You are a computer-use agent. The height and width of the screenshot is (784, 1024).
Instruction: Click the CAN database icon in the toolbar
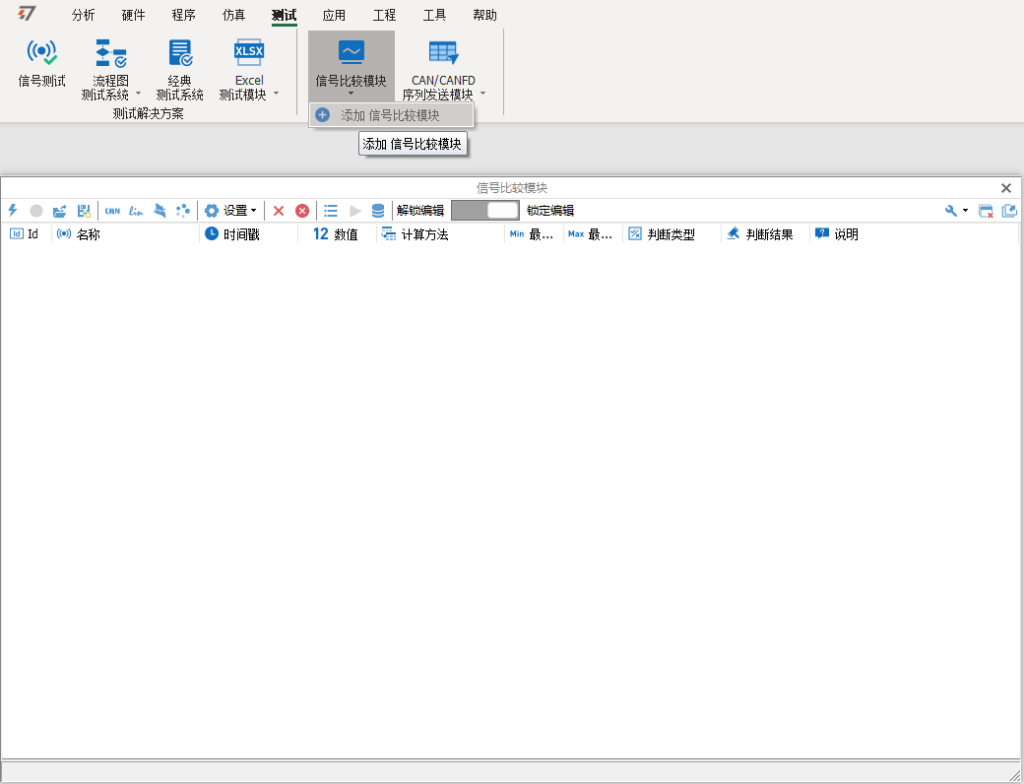111,210
